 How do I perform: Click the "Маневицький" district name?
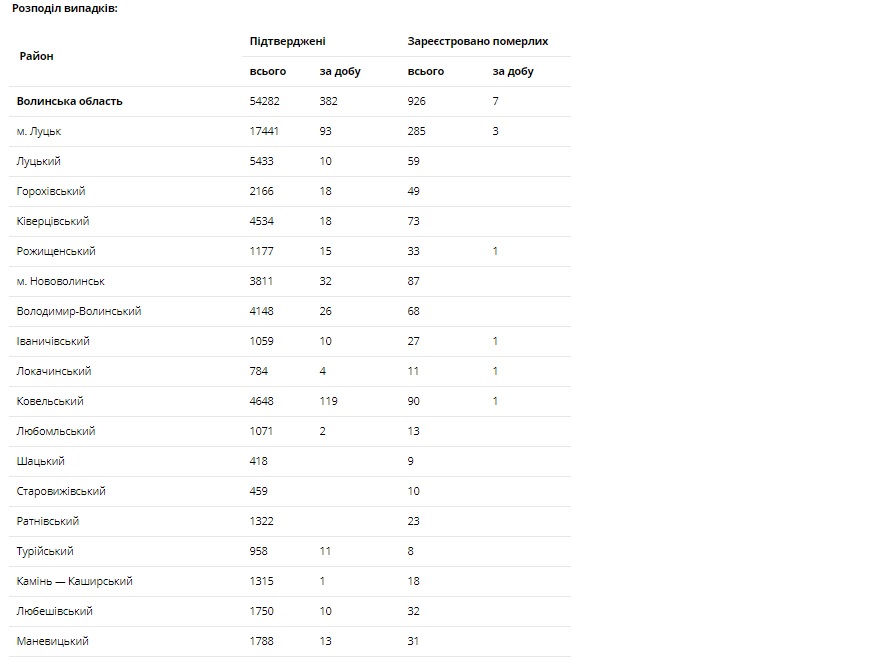click(53, 641)
